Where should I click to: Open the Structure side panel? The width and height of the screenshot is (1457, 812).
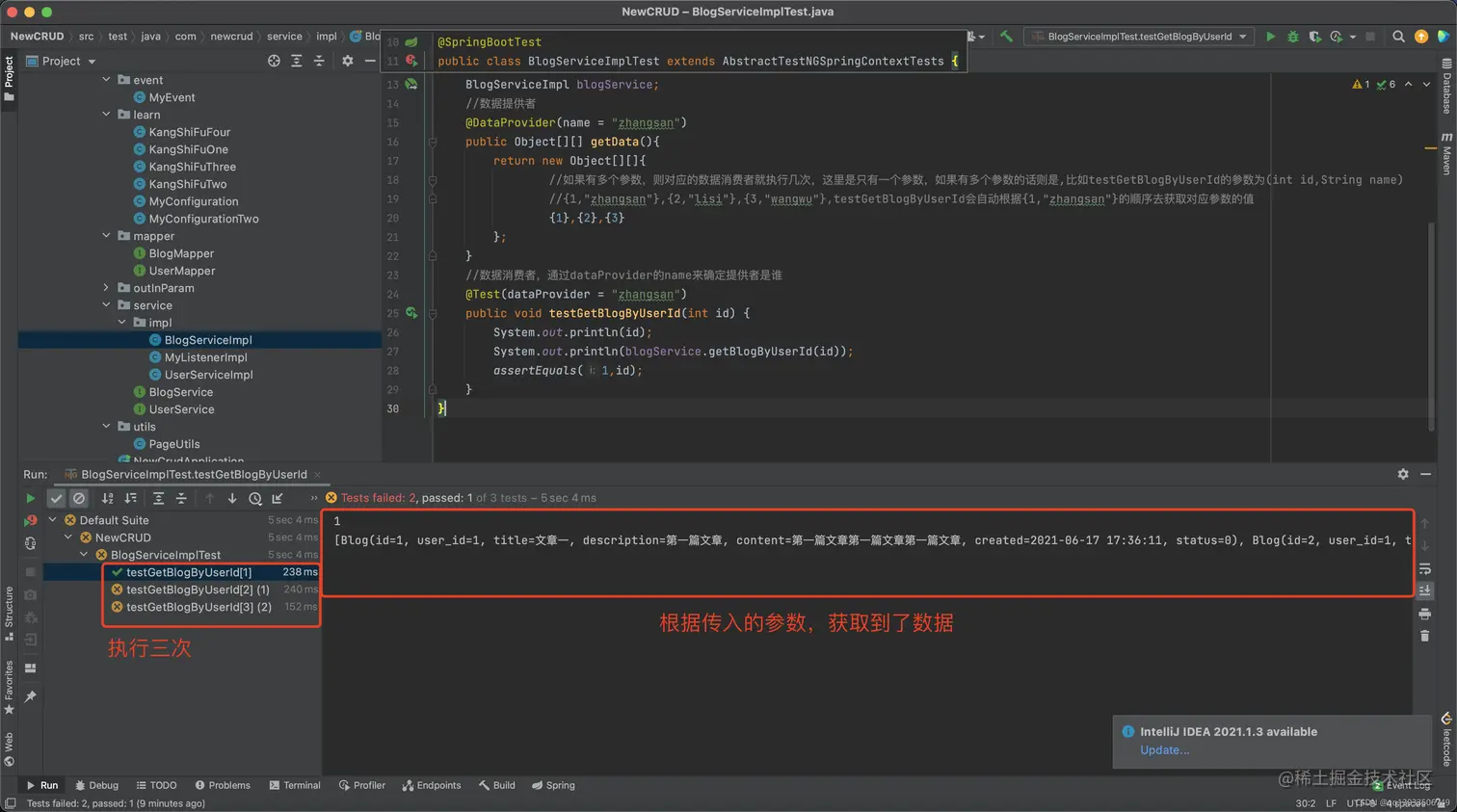(x=9, y=614)
